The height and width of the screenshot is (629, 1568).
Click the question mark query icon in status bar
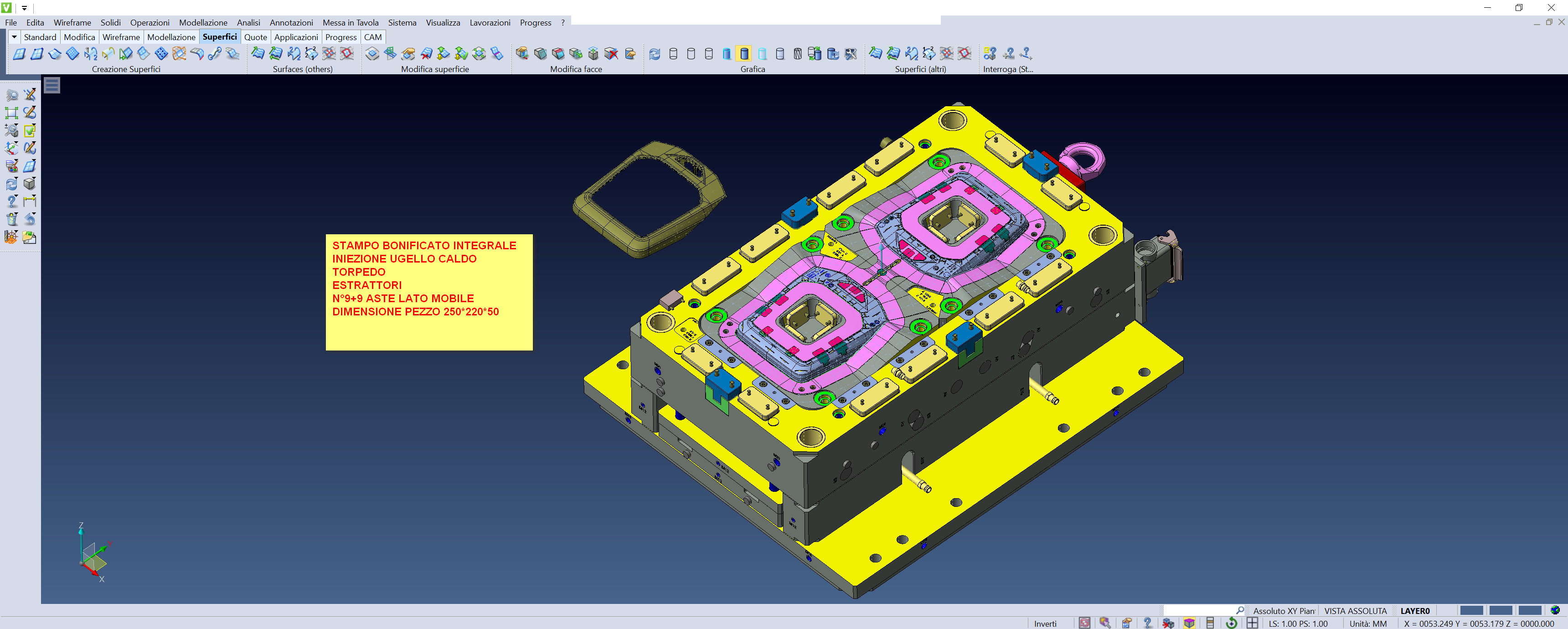1147,623
